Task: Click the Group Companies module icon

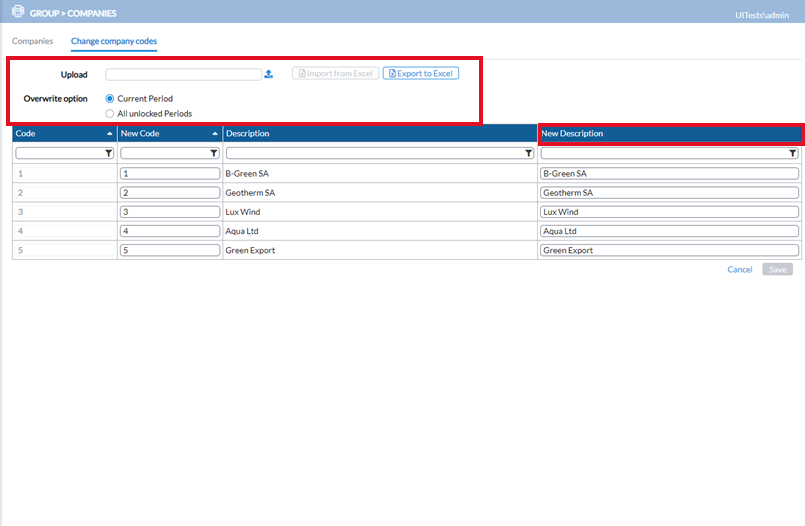Action: click(x=18, y=11)
